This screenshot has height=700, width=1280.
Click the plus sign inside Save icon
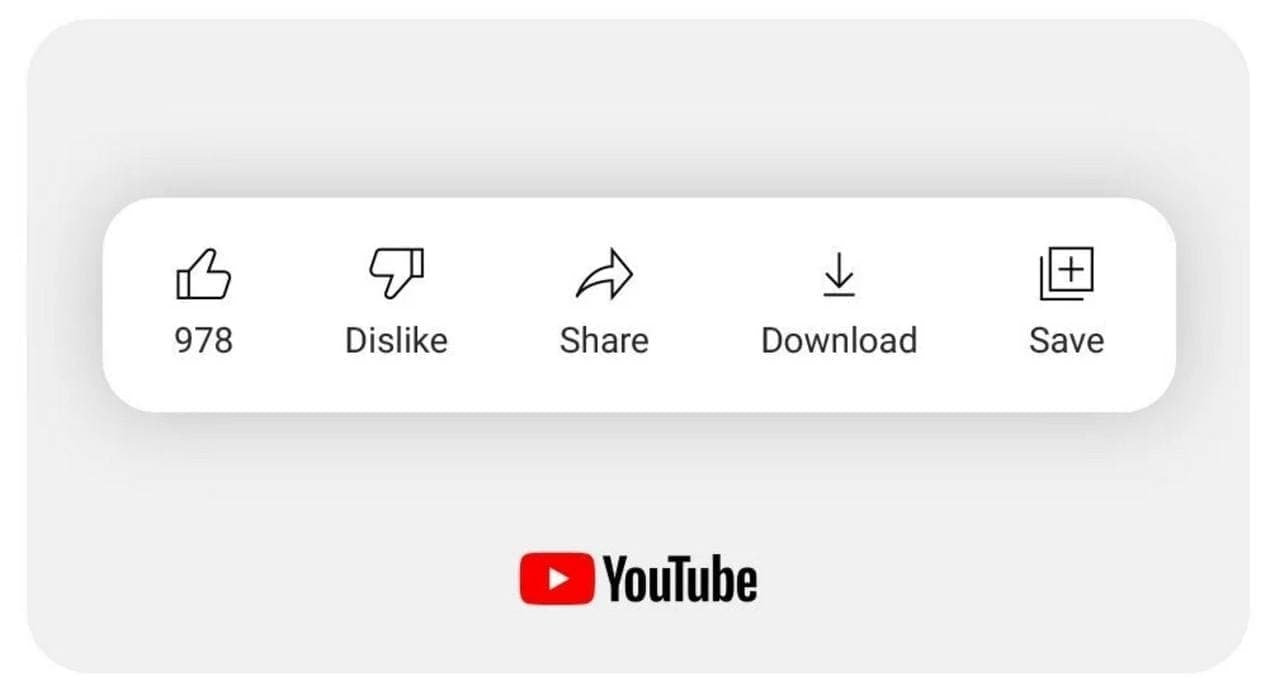1071,268
